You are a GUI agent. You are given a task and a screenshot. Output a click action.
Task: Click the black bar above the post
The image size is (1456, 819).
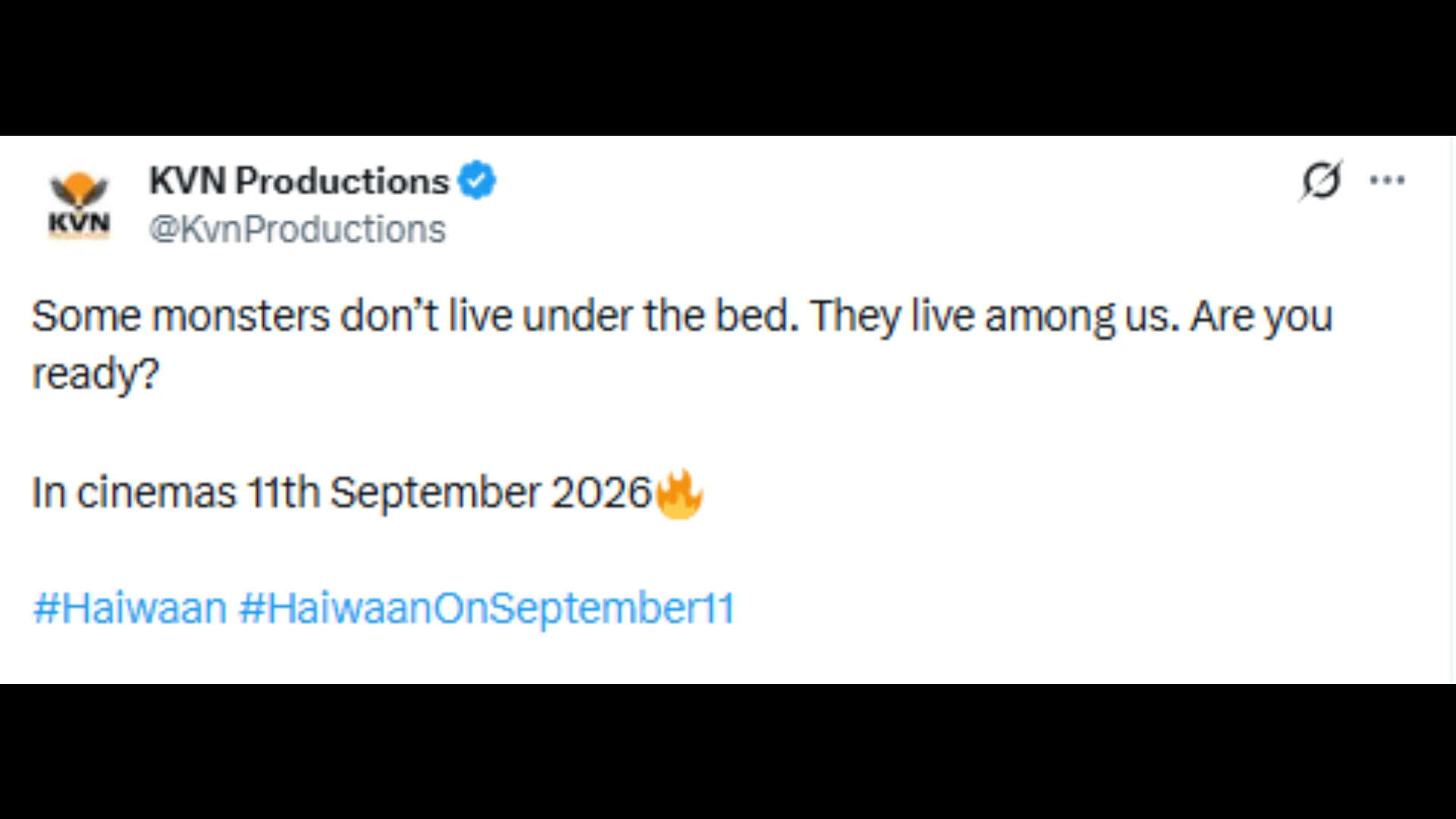(728, 67)
